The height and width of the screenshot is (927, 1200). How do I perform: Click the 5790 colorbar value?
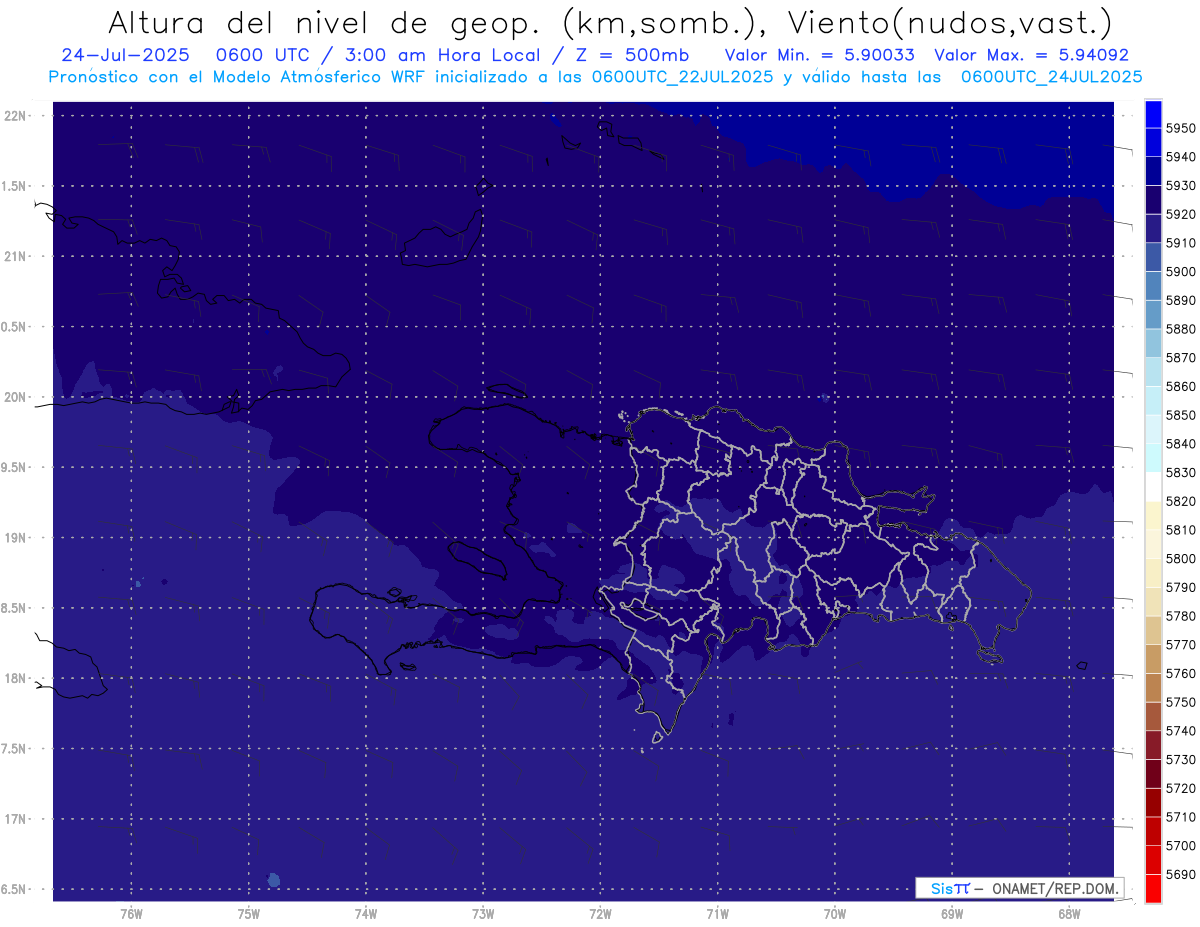(1181, 587)
